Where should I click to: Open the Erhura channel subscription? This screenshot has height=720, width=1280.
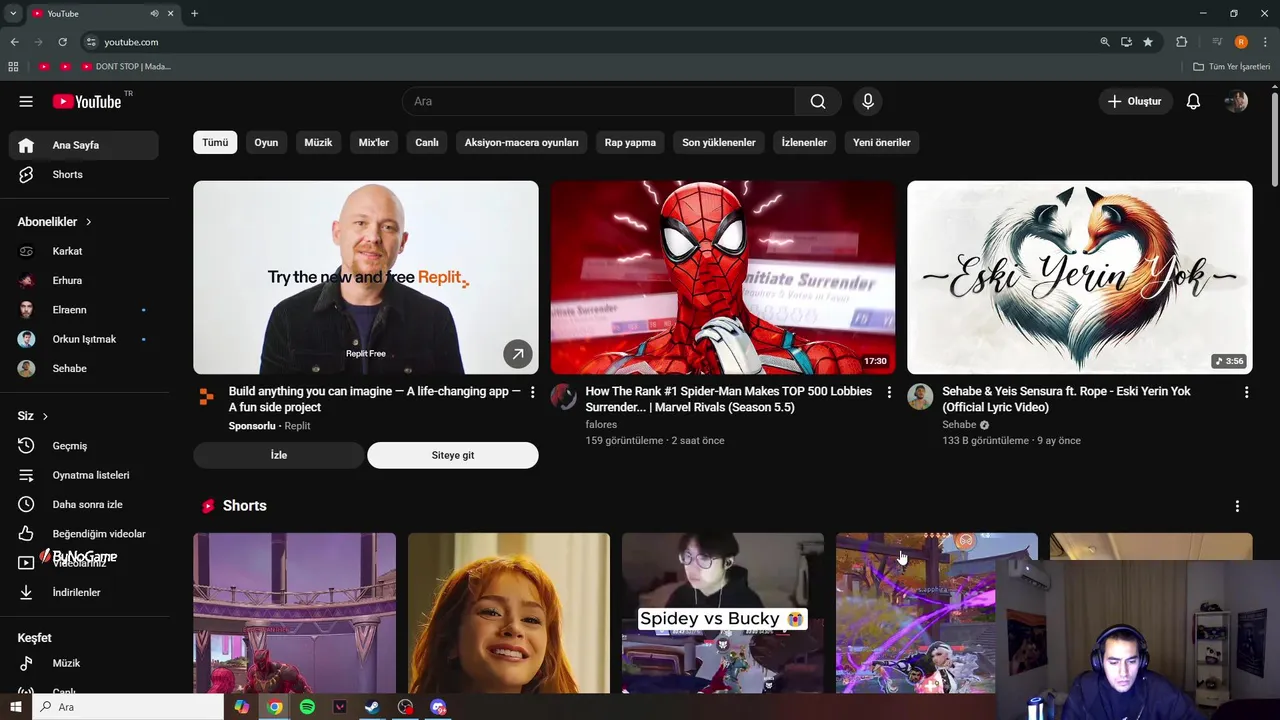(x=84, y=280)
